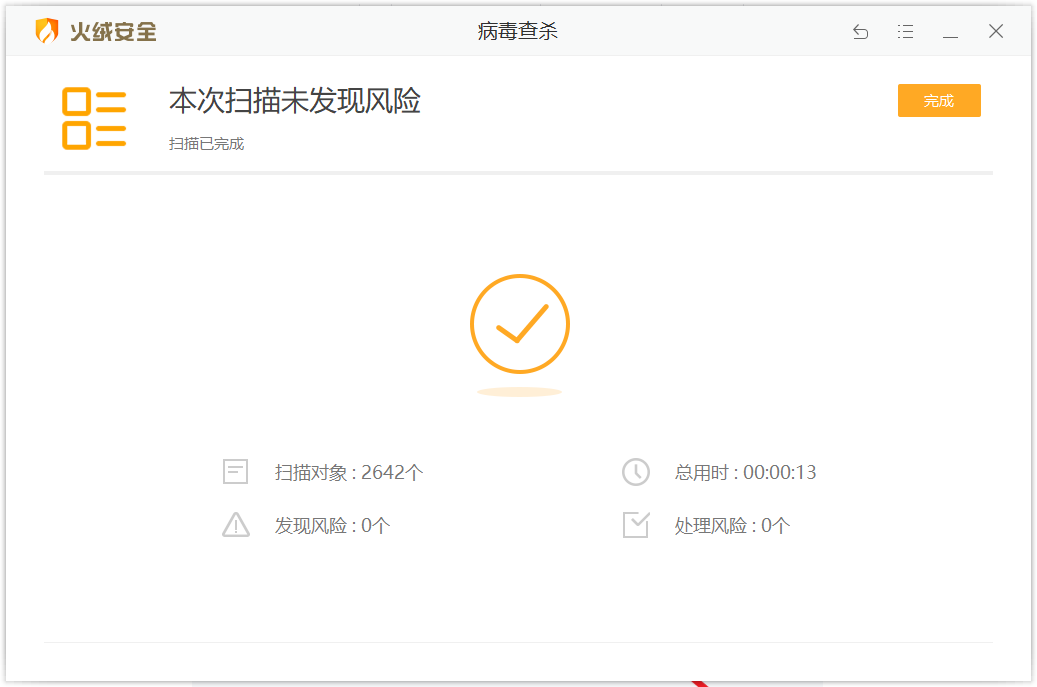Click the 扫描已完成 status text
This screenshot has width=1037, height=687.
206,143
